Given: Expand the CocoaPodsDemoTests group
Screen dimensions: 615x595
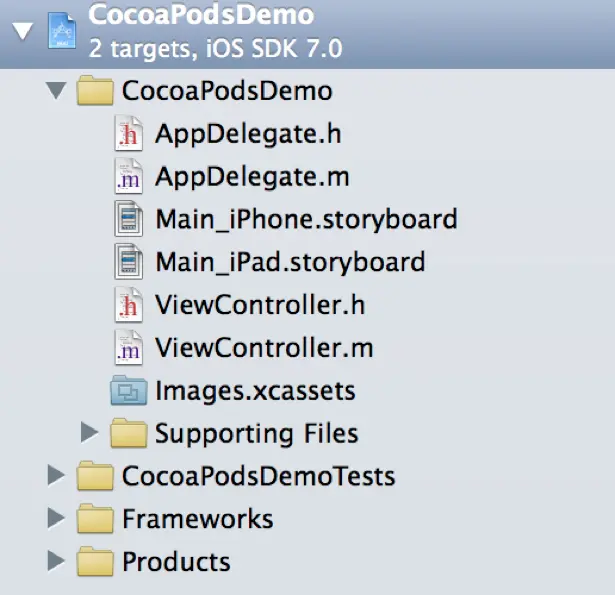Looking at the screenshot, I should 56,476.
